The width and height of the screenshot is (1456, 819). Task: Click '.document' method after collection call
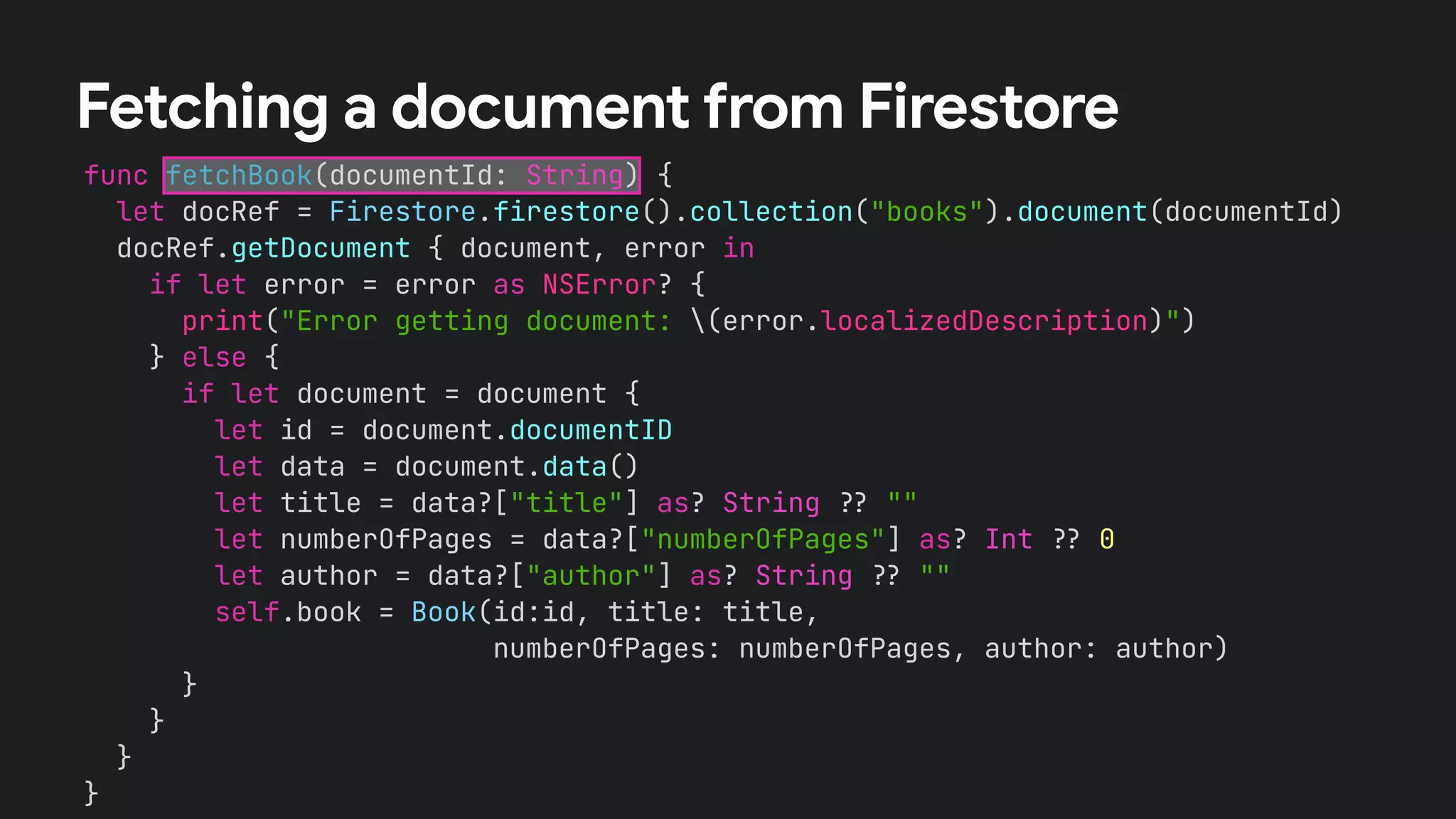(x=1074, y=211)
